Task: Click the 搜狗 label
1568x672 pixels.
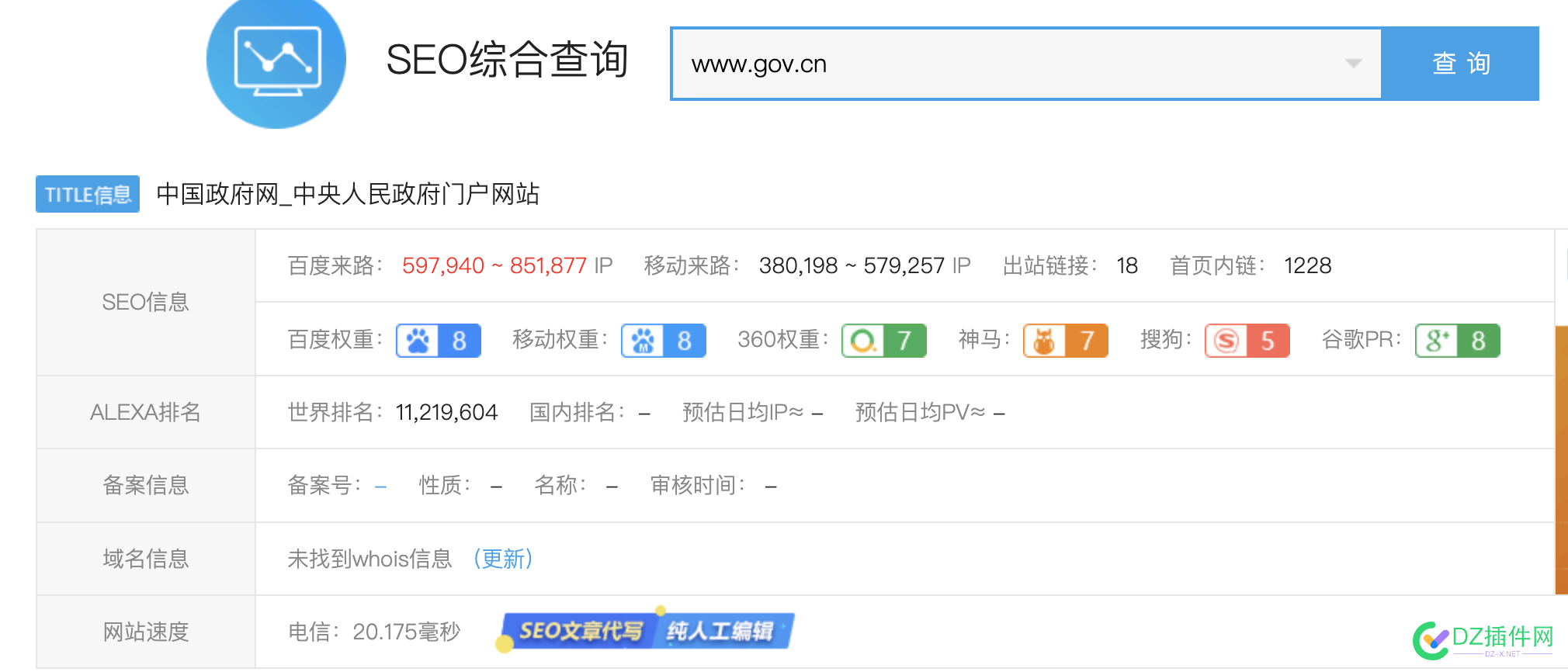Action: click(1165, 340)
